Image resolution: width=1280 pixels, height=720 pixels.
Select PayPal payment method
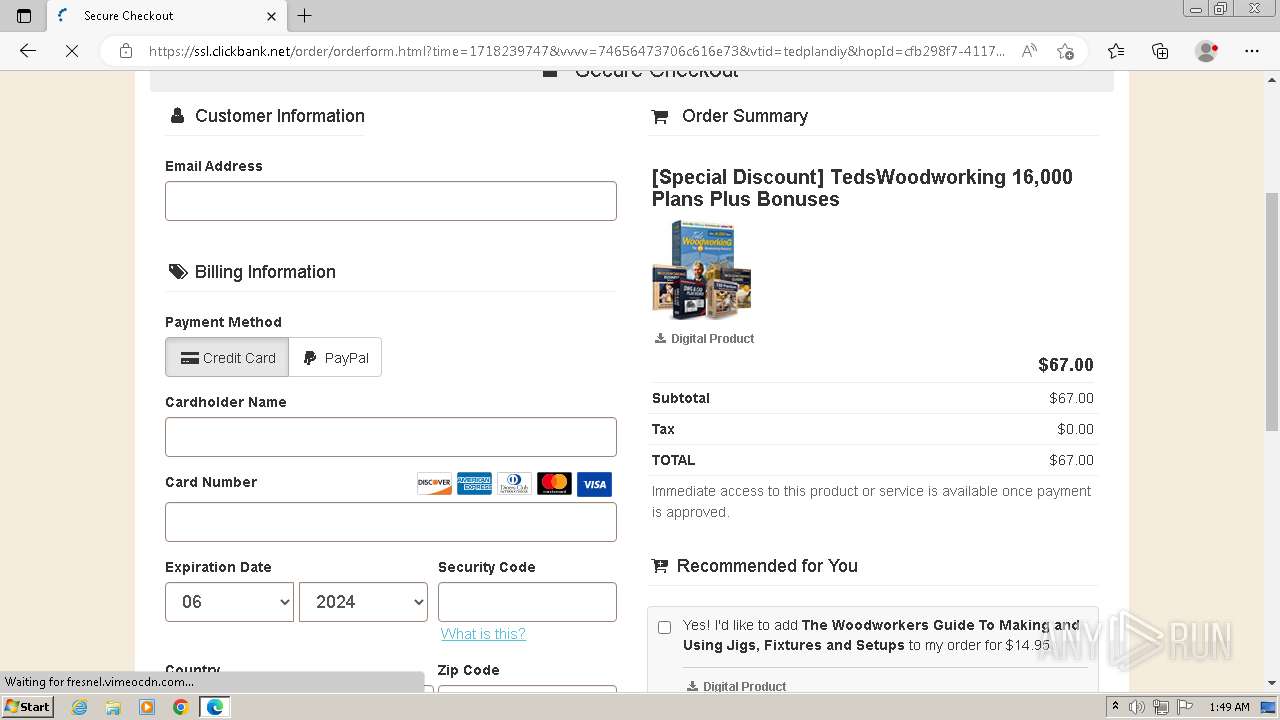pos(335,358)
